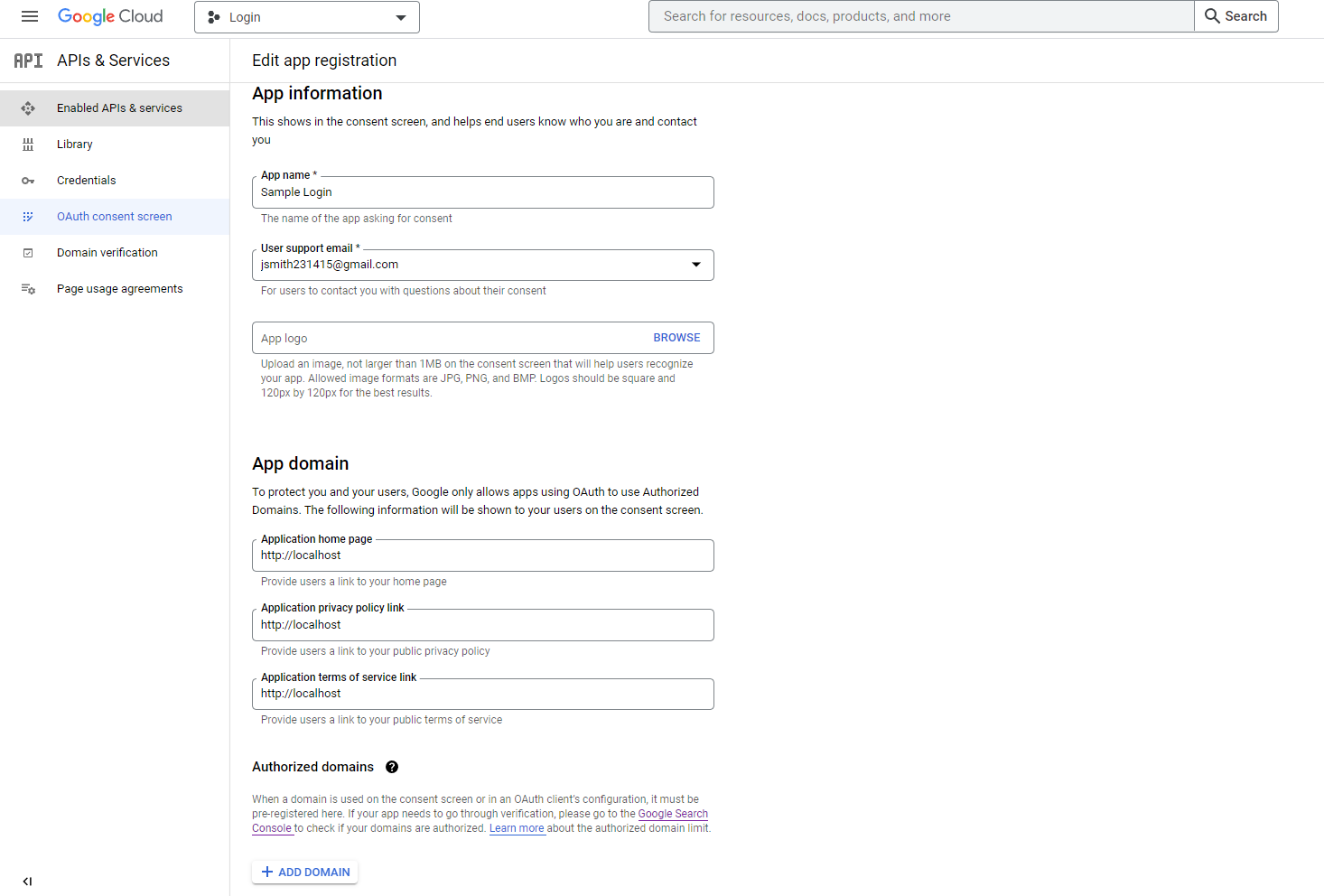This screenshot has width=1324, height=896.
Task: Open the hamburger navigation menu
Action: 30,16
